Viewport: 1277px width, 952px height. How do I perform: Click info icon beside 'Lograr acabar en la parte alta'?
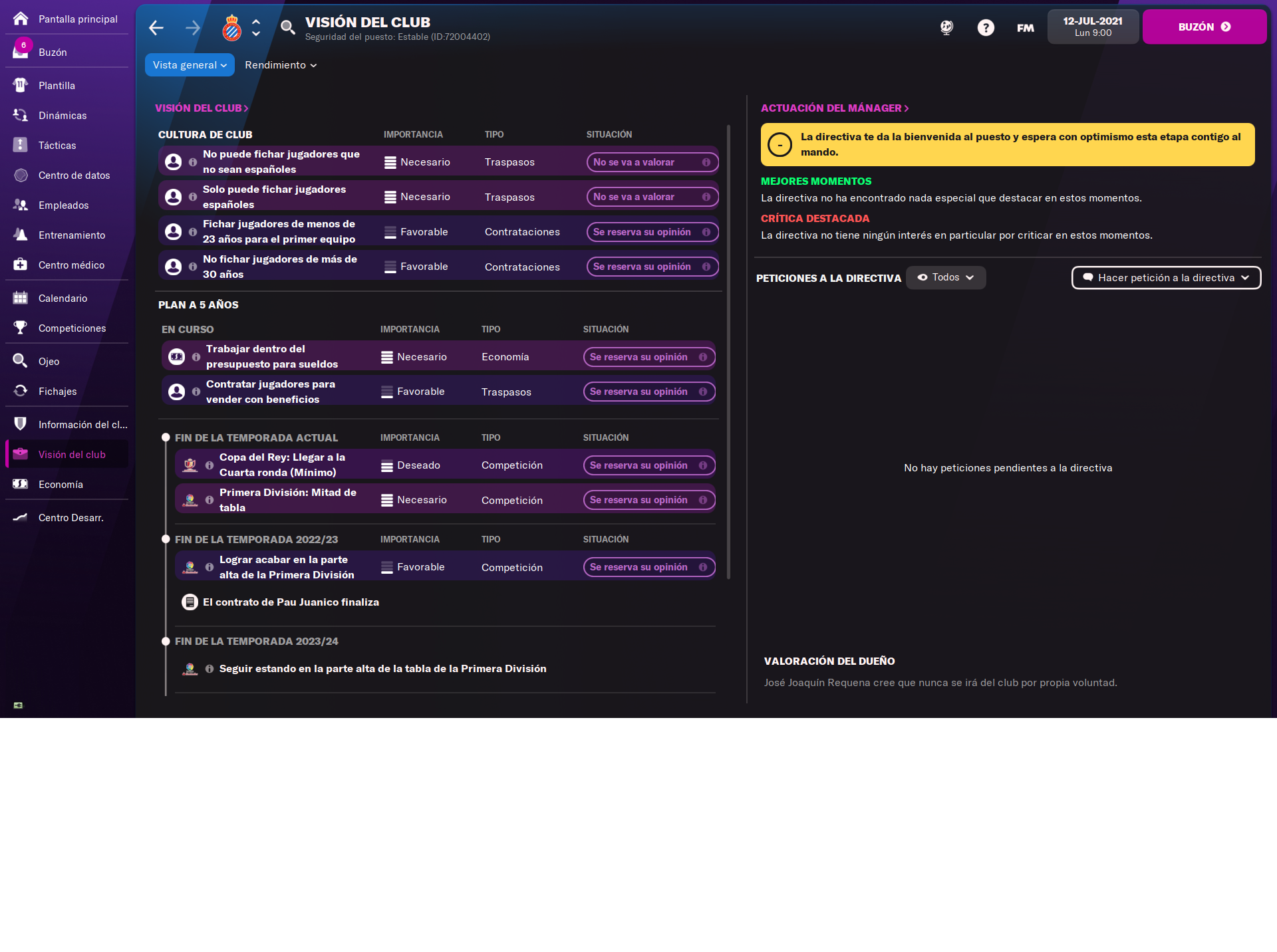point(210,567)
